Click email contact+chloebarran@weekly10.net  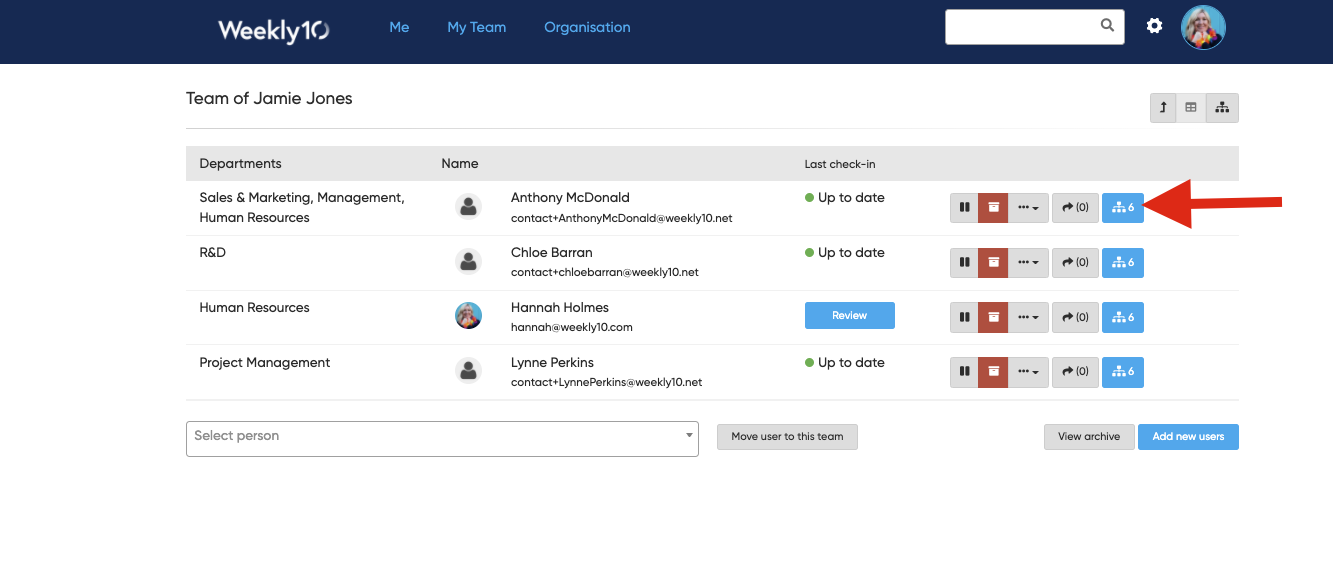[604, 272]
